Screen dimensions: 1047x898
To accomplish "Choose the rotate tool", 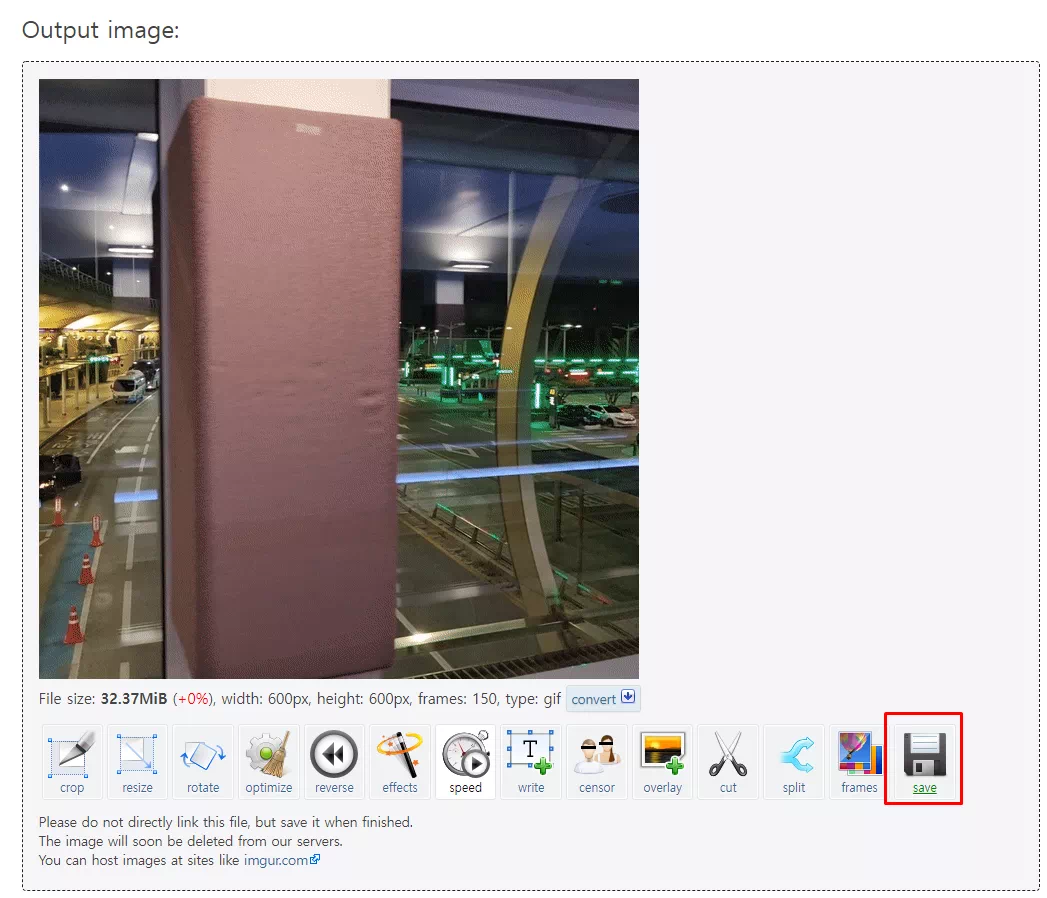I will pos(203,762).
